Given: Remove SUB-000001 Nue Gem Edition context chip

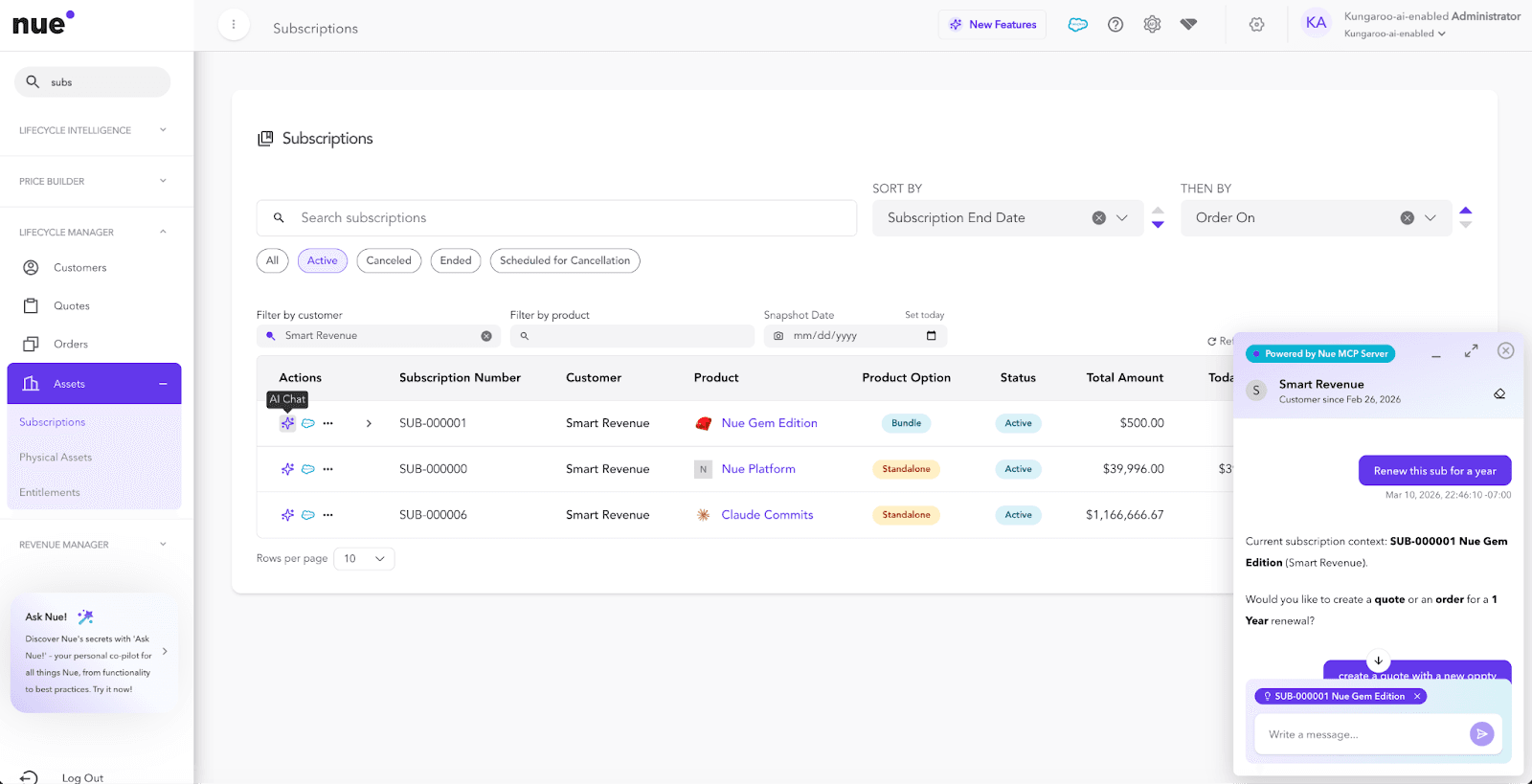Looking at the screenshot, I should pos(1417,697).
